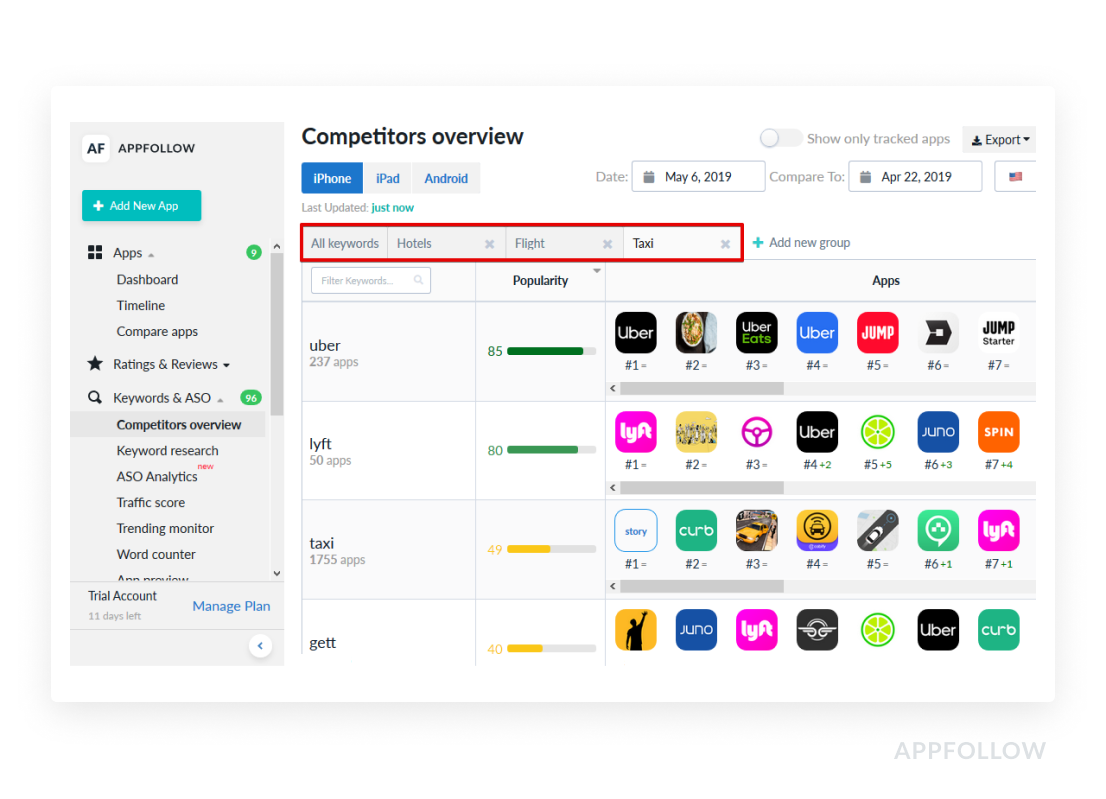Click the Filter Keywords search field

point(364,281)
